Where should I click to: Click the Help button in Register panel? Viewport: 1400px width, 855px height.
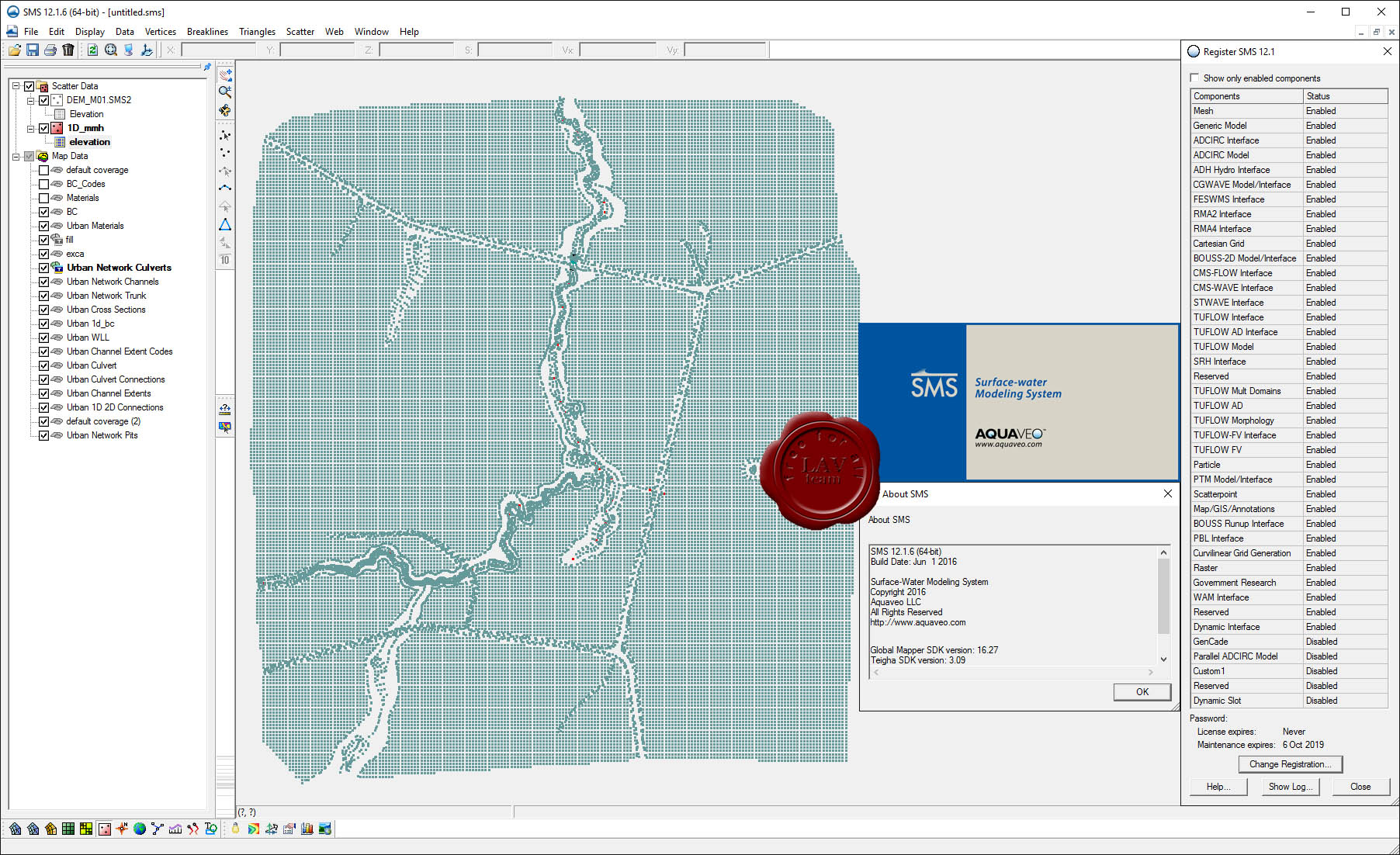[1218, 787]
